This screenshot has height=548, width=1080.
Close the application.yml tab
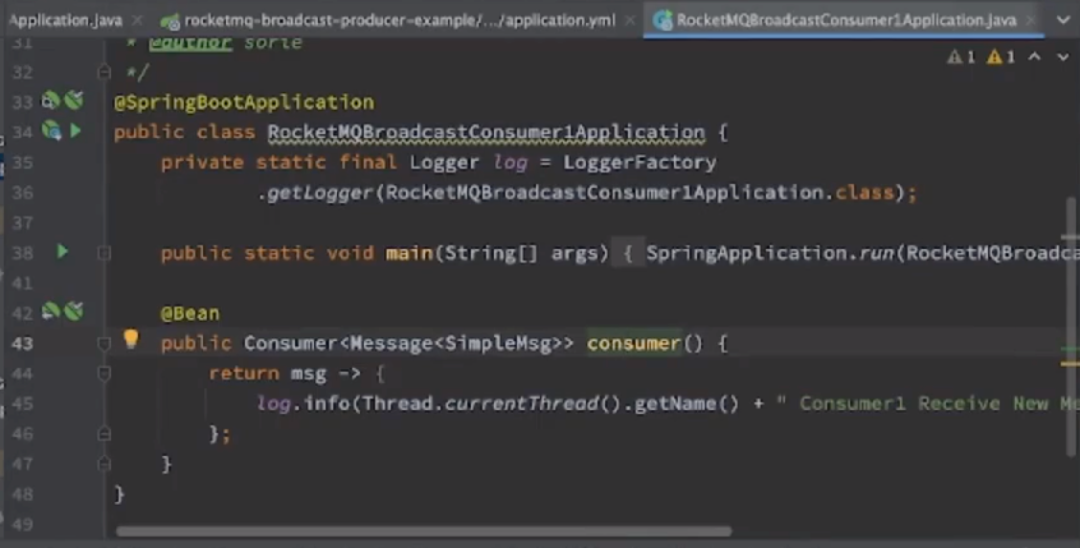630,21
